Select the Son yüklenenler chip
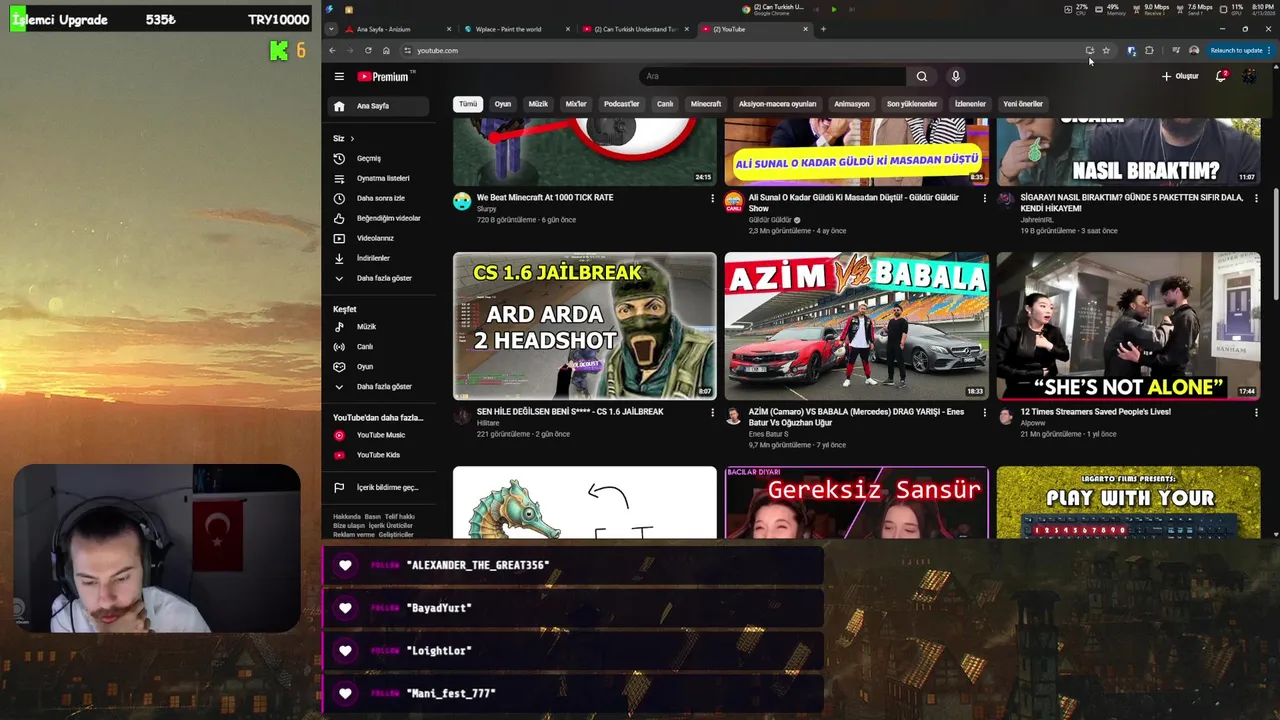This screenshot has height=720, width=1280. coord(912,104)
